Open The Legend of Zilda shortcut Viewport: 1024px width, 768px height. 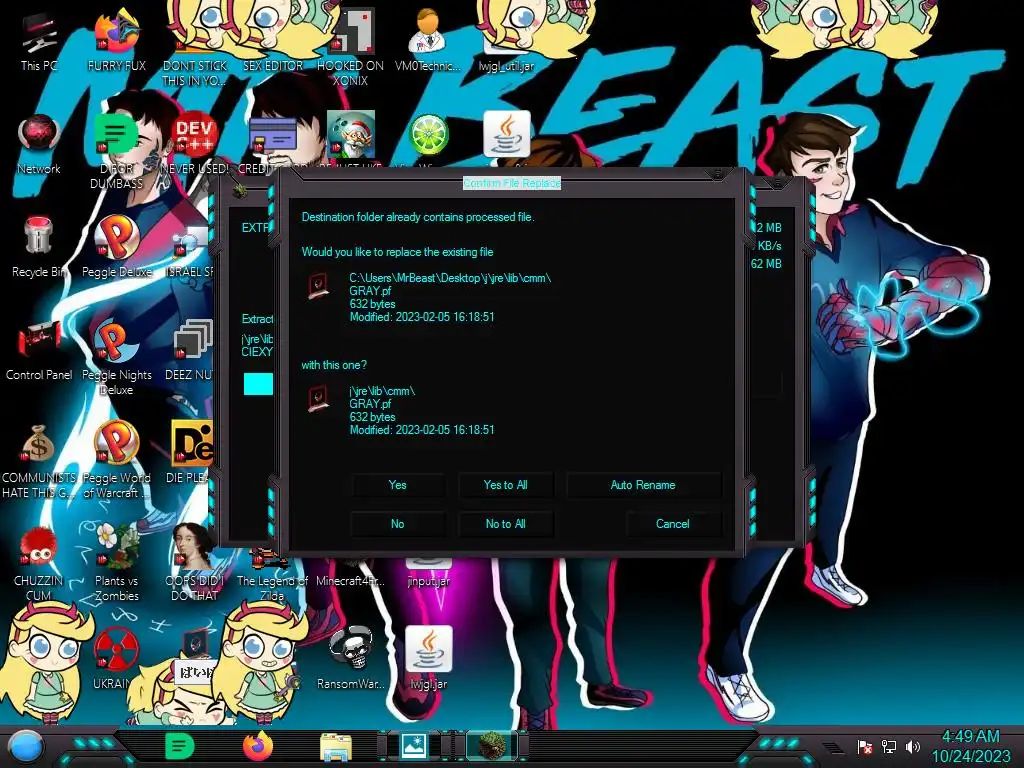(272, 575)
